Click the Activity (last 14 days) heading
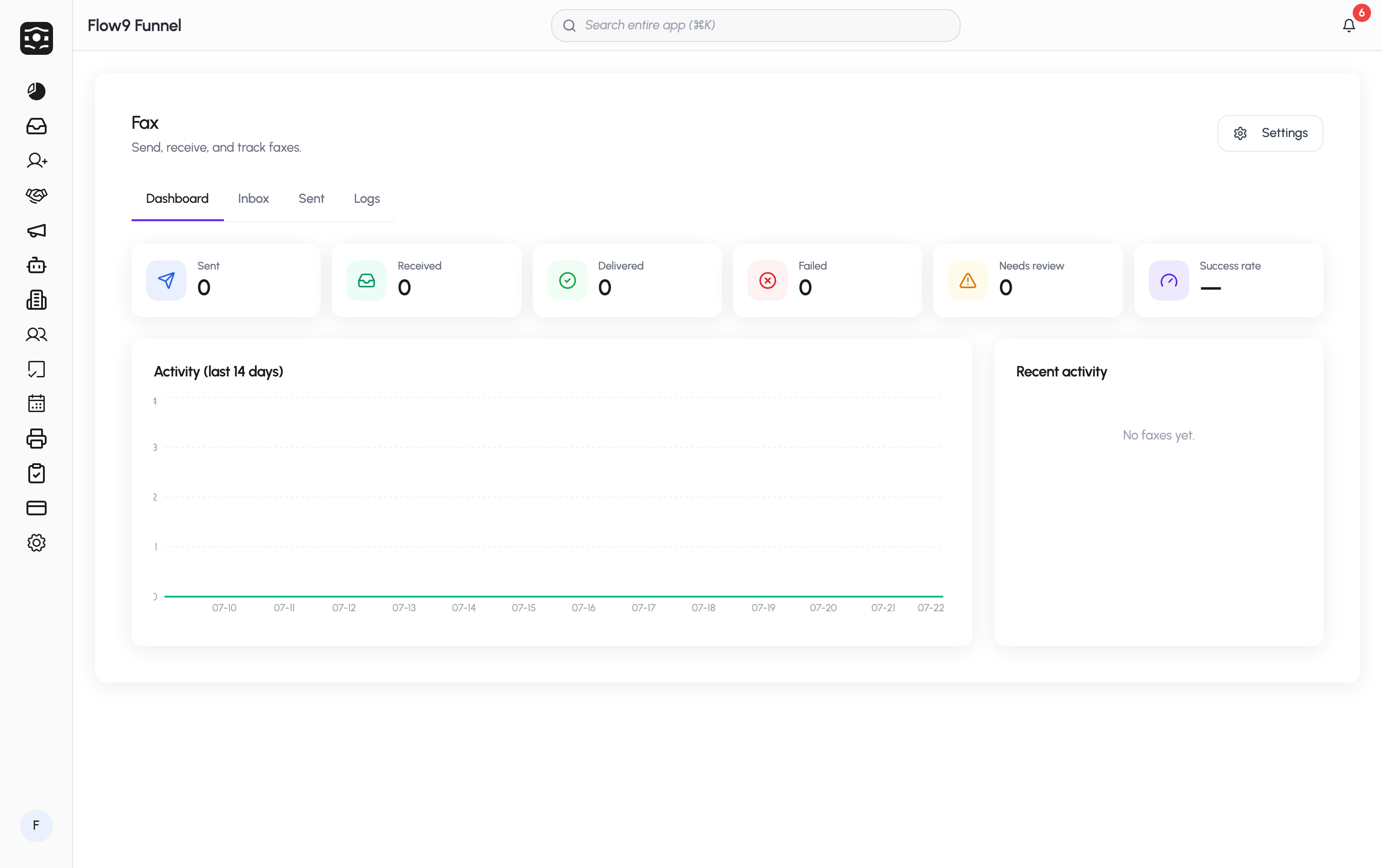Image resolution: width=1382 pixels, height=868 pixels. click(x=218, y=372)
